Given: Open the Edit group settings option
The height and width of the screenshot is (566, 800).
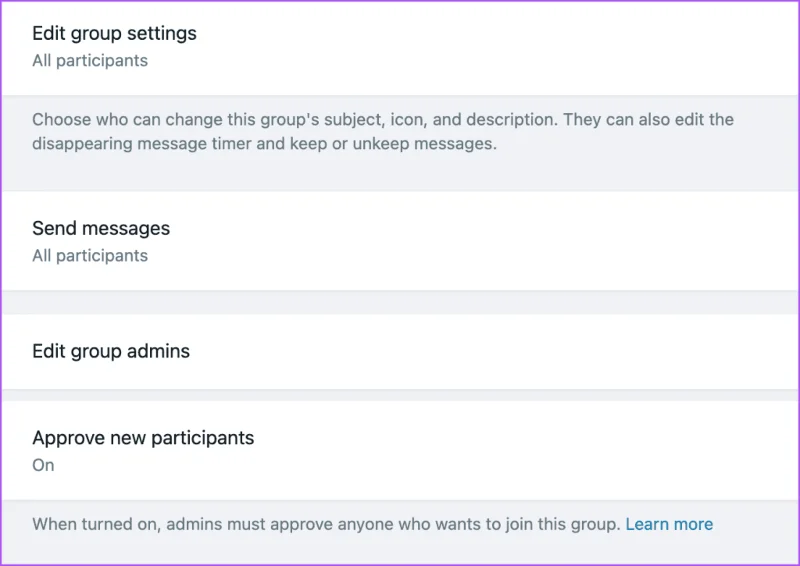Looking at the screenshot, I should 400,47.
